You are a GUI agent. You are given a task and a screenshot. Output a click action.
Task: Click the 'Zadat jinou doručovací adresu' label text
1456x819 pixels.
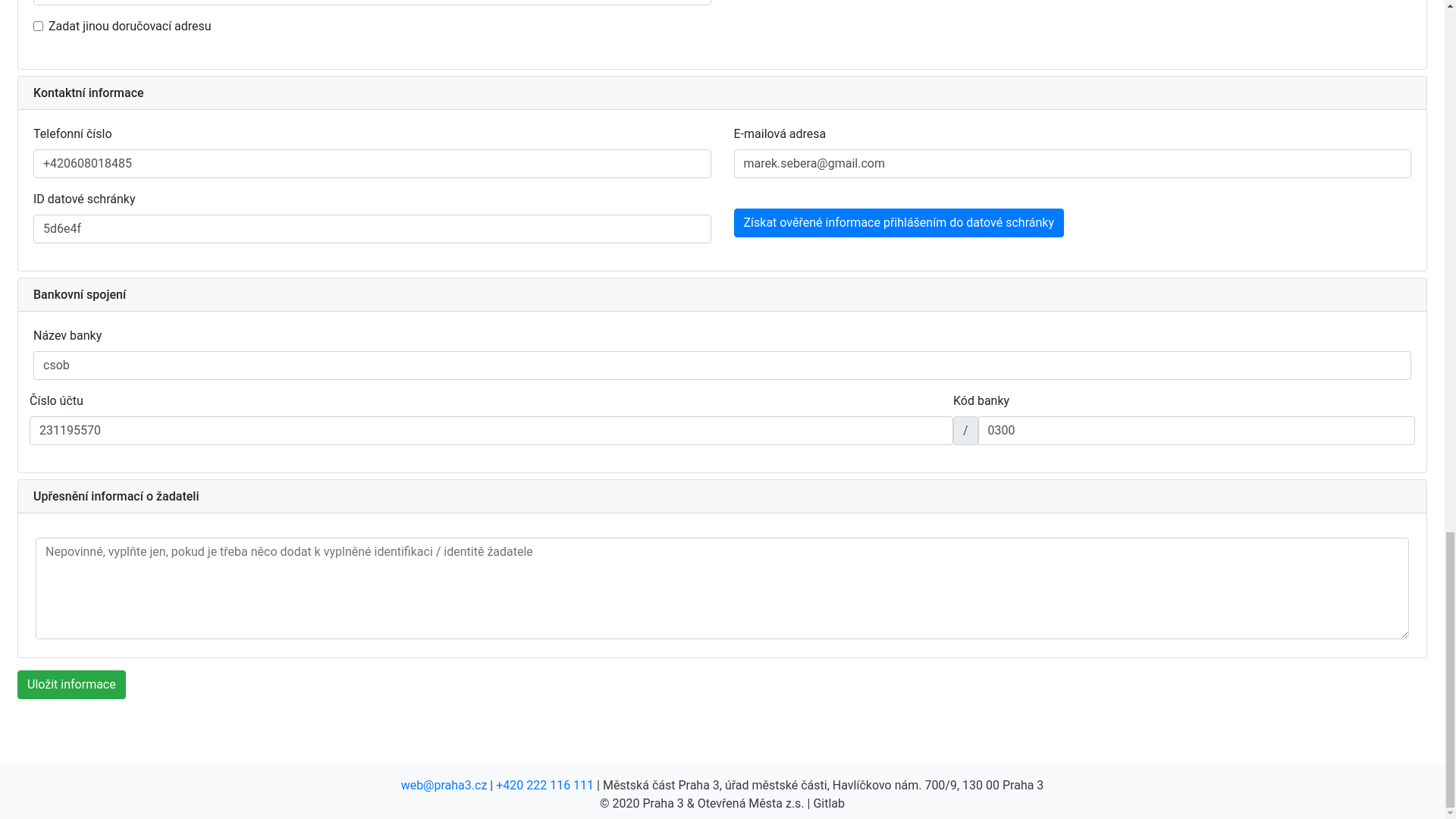130,27
